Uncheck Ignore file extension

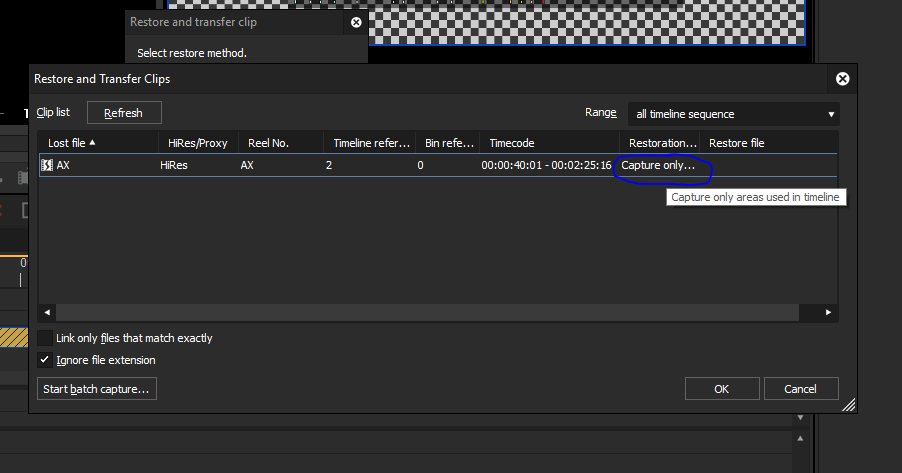[x=45, y=360]
